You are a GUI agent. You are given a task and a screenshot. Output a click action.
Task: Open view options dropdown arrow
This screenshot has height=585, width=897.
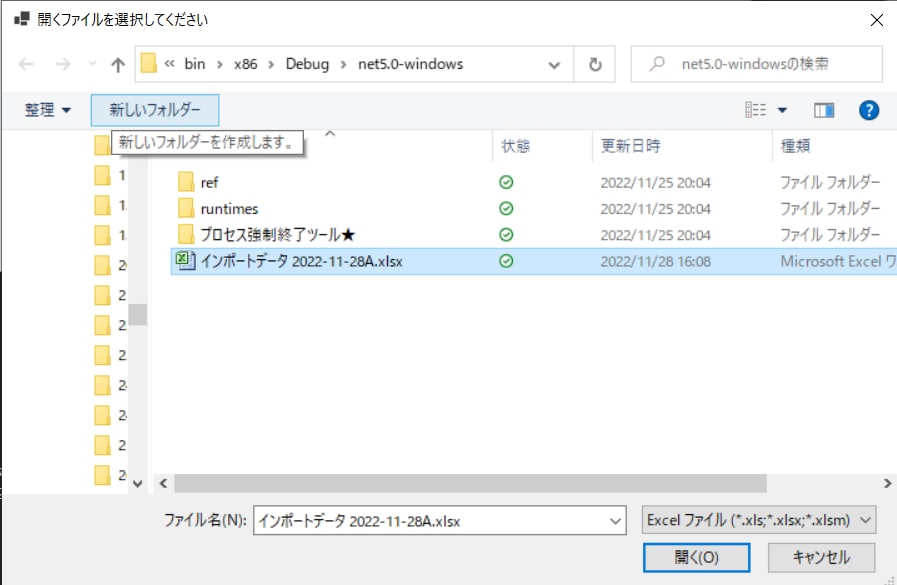[782, 110]
